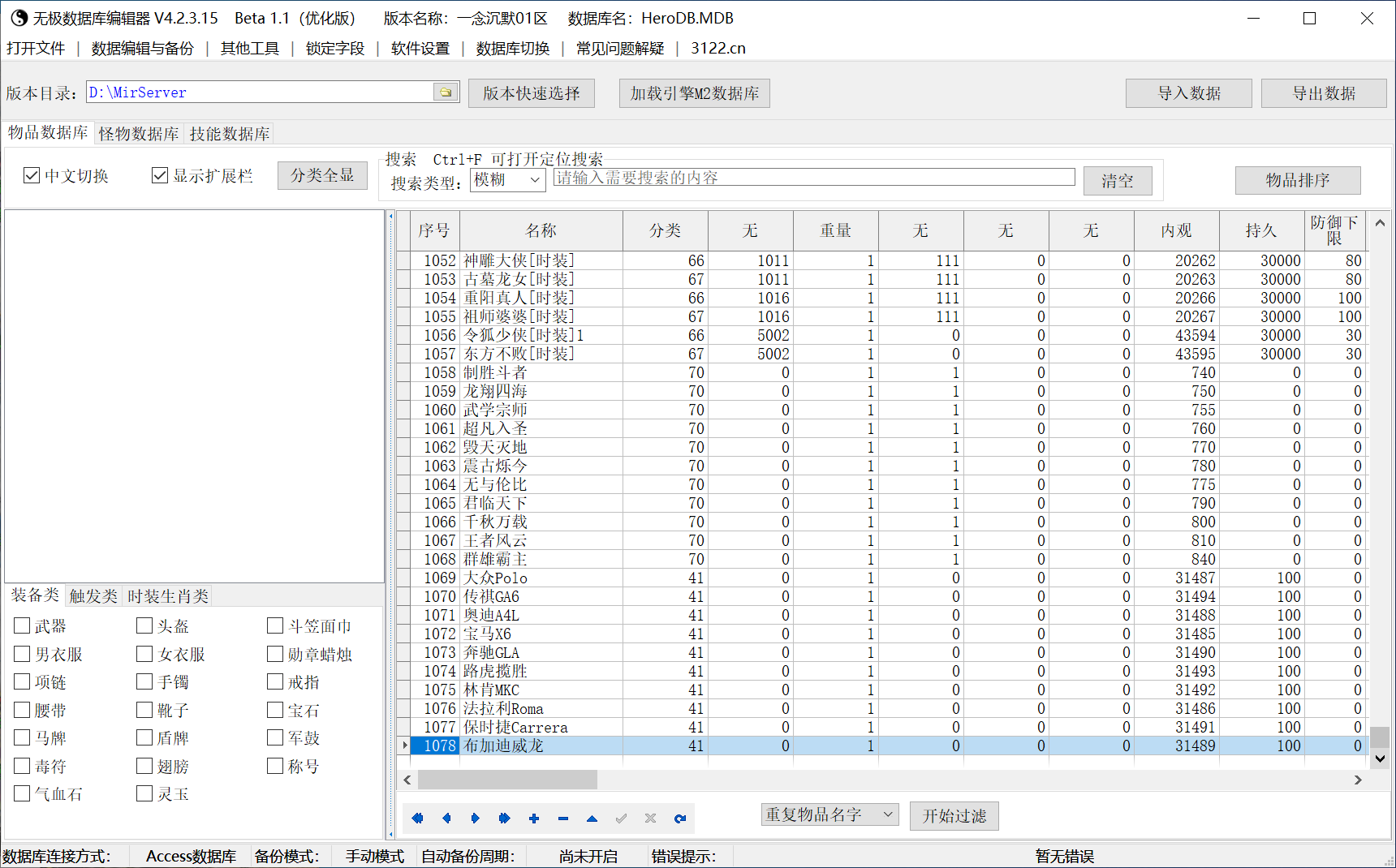Uncheck the 显示扩展栏 checkbox

tap(160, 175)
